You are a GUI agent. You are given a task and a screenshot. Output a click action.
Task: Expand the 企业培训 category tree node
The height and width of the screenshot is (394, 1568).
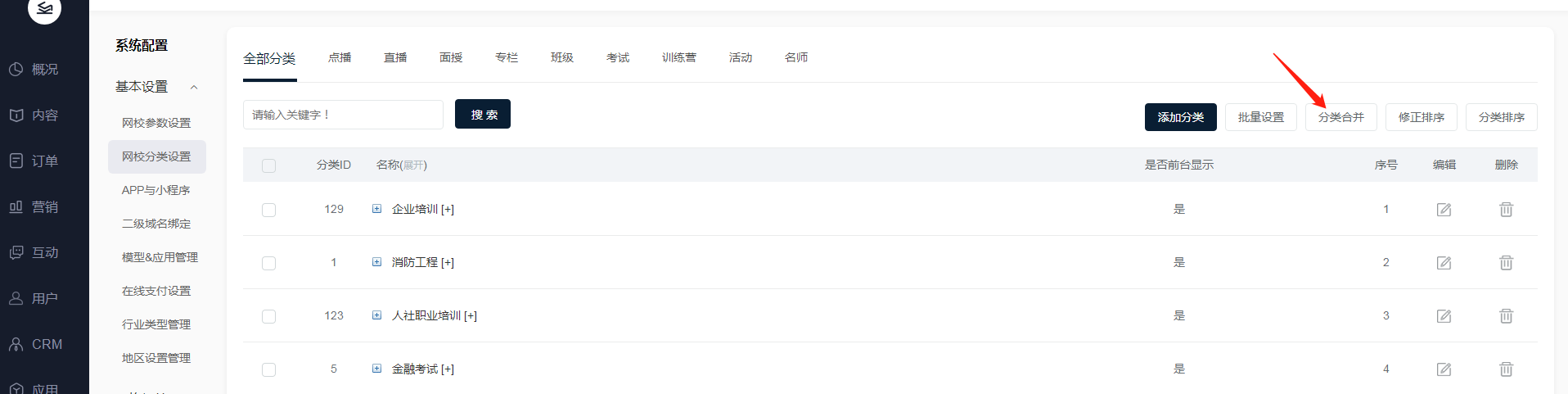point(376,209)
